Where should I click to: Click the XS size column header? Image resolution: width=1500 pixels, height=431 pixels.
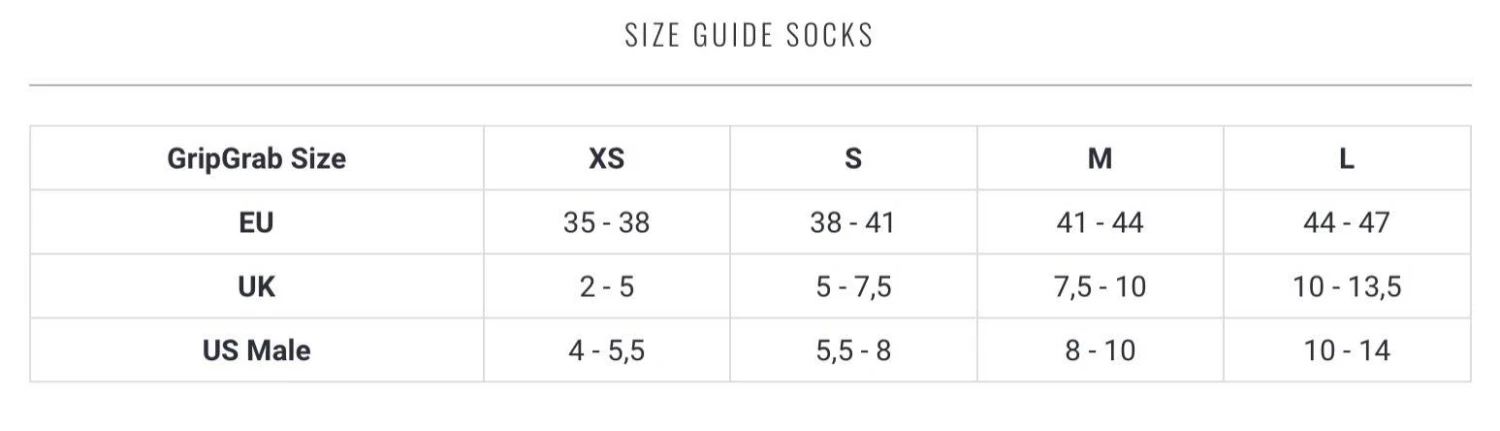point(606,158)
